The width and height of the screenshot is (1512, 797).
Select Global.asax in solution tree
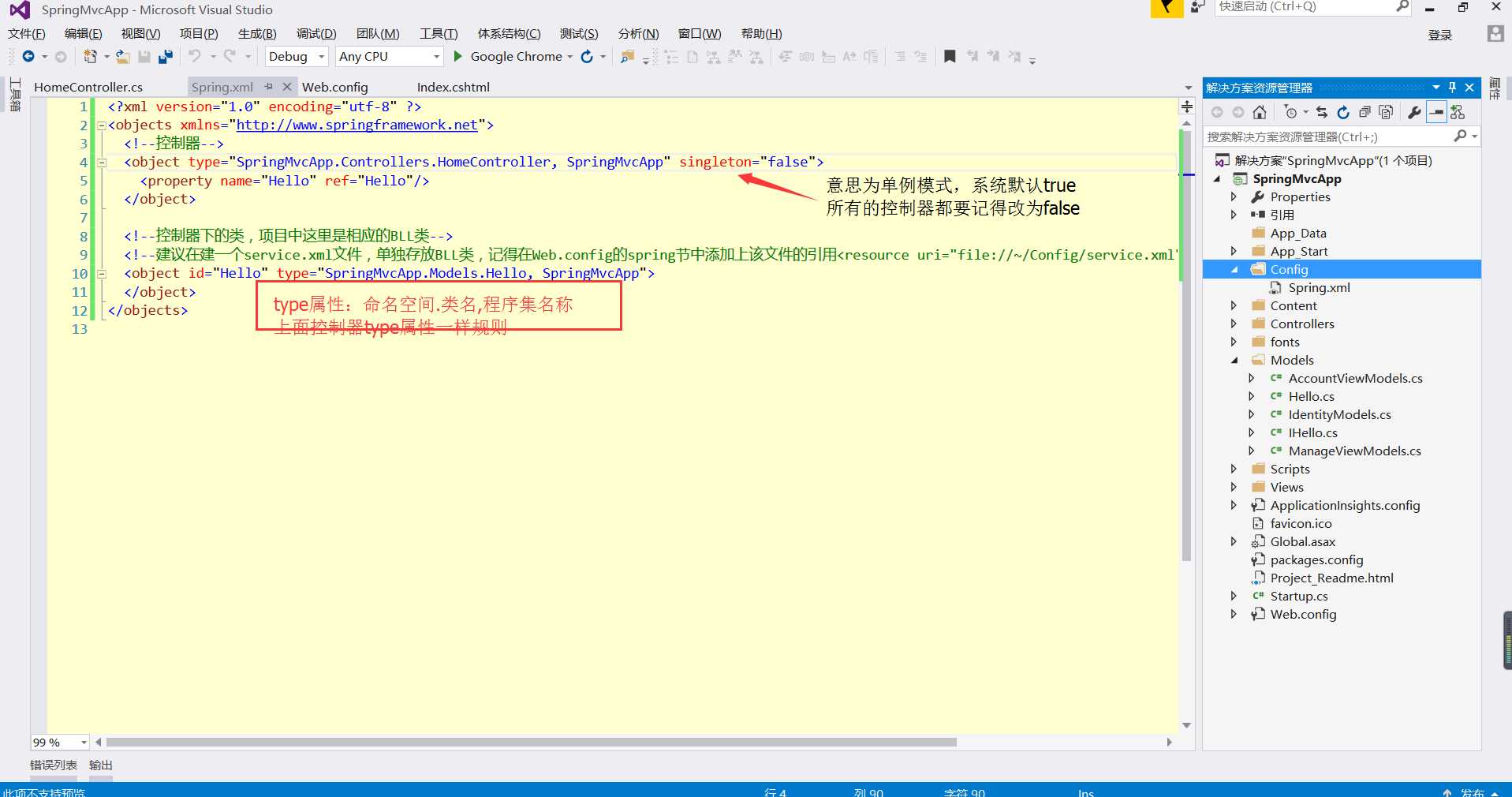pos(1302,541)
